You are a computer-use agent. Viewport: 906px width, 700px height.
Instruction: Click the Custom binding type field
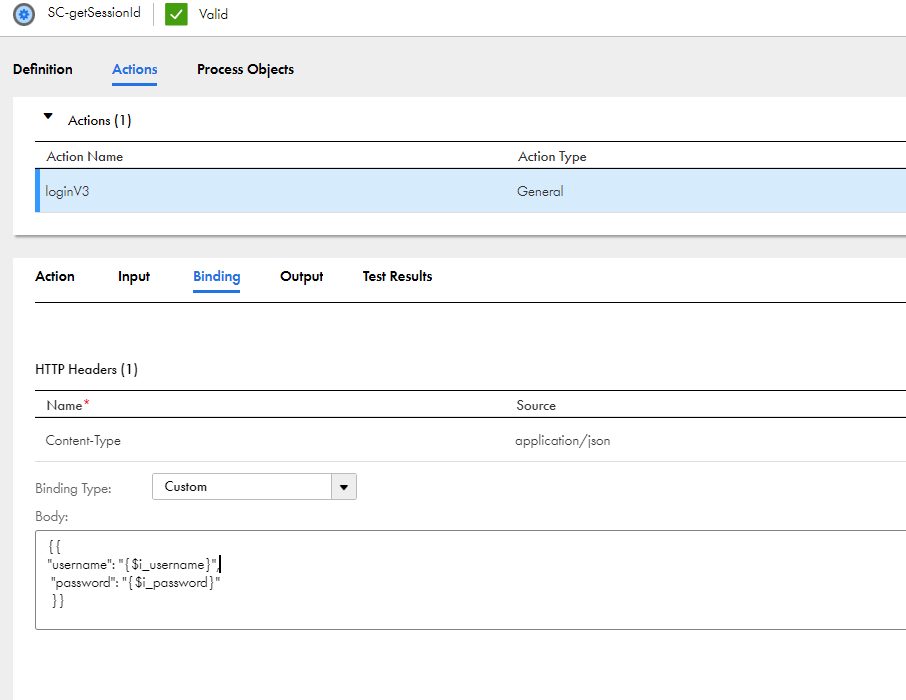pos(242,487)
